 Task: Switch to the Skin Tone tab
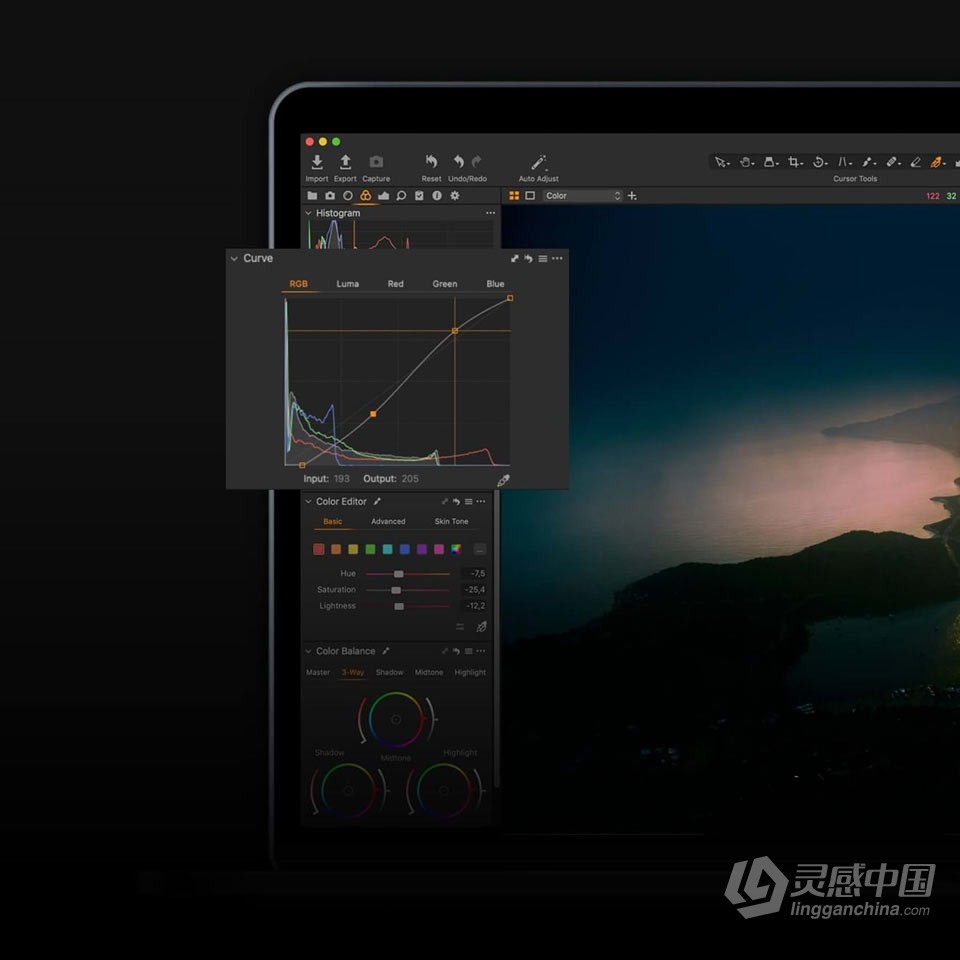point(451,522)
